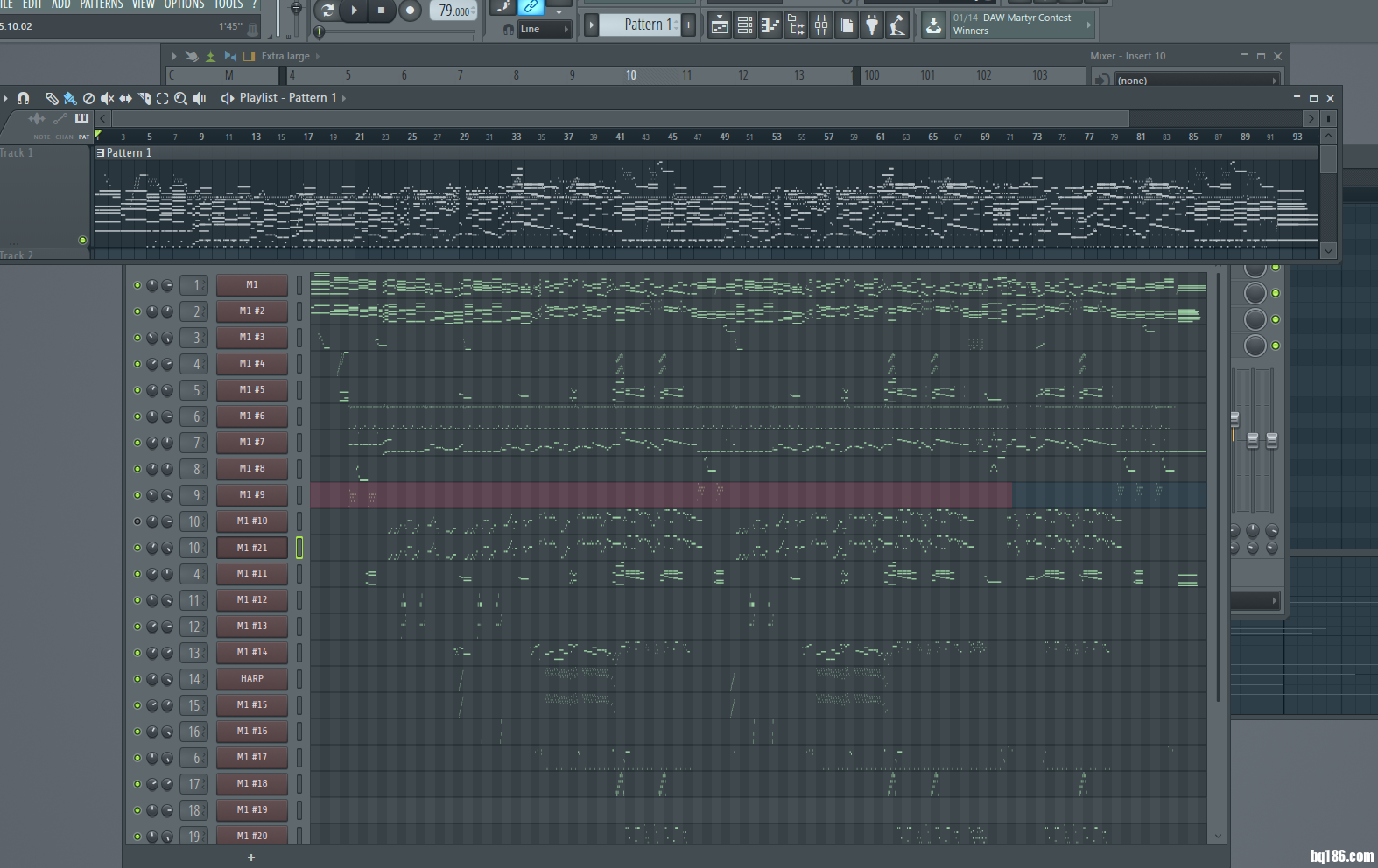Screen dimensions: 1378x868
Task: Toggle the PAT view button in Playlist header
Action: (83, 136)
